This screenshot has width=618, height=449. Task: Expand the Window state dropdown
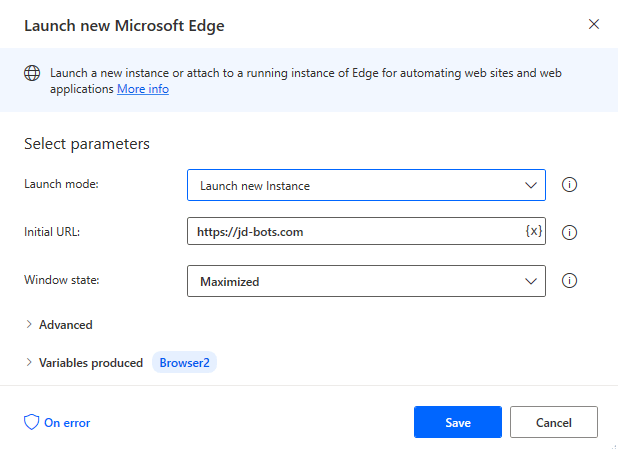click(366, 281)
